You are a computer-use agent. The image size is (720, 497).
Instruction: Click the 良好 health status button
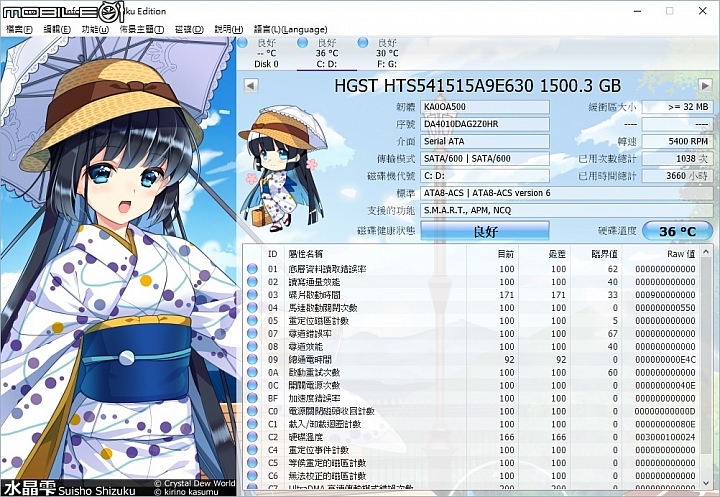tap(485, 231)
